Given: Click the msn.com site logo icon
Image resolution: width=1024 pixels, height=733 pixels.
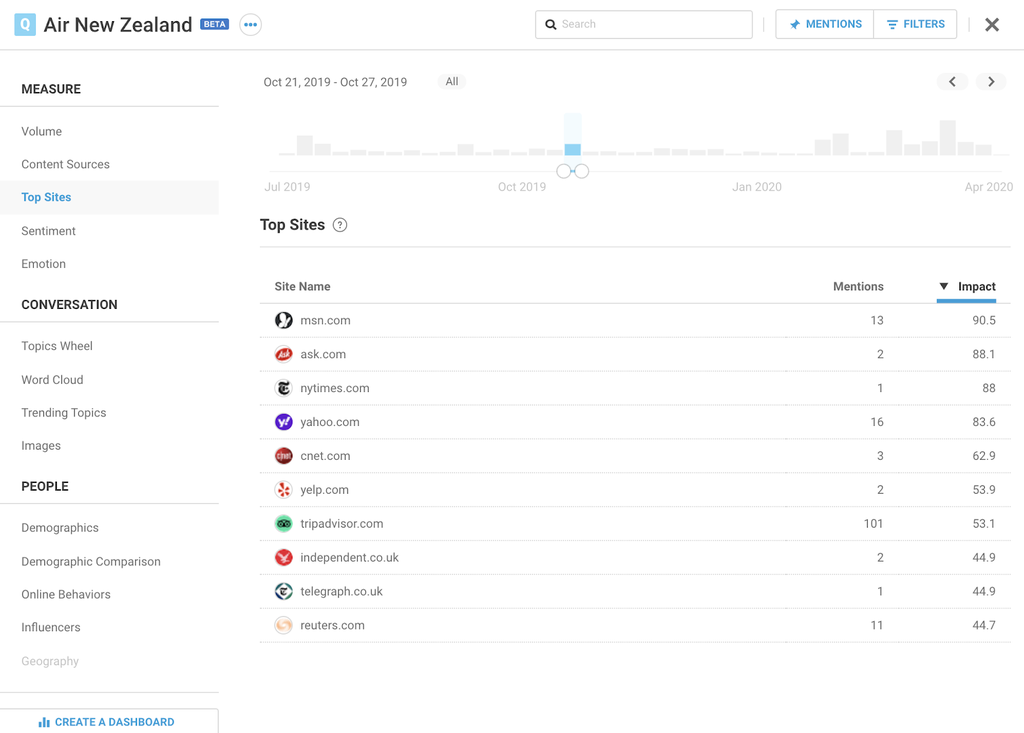Looking at the screenshot, I should (284, 320).
